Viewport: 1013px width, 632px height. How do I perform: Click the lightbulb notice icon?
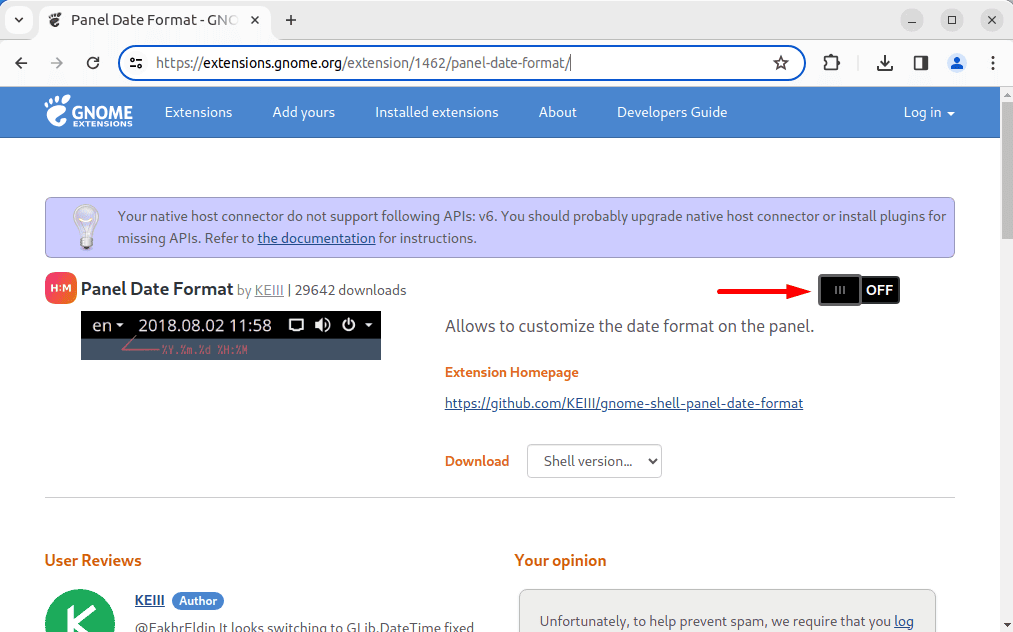[x=86, y=227]
